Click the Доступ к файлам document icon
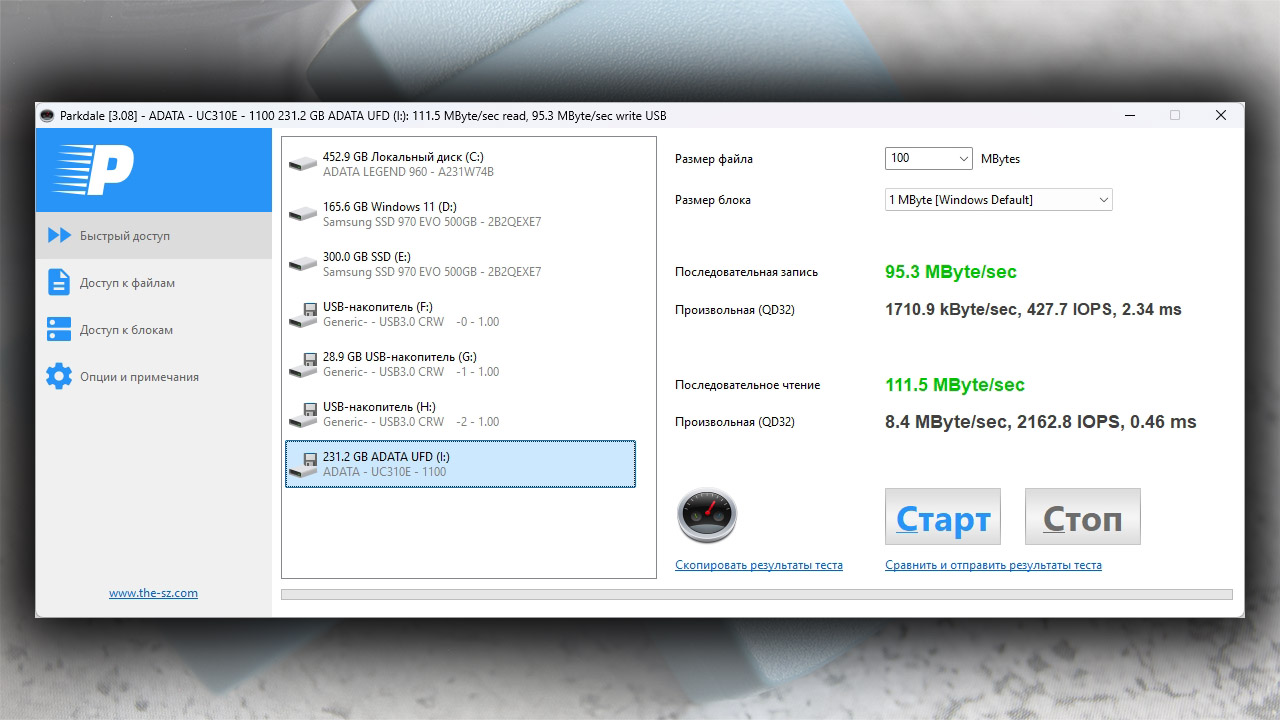Image resolution: width=1280 pixels, height=720 pixels. [59, 283]
